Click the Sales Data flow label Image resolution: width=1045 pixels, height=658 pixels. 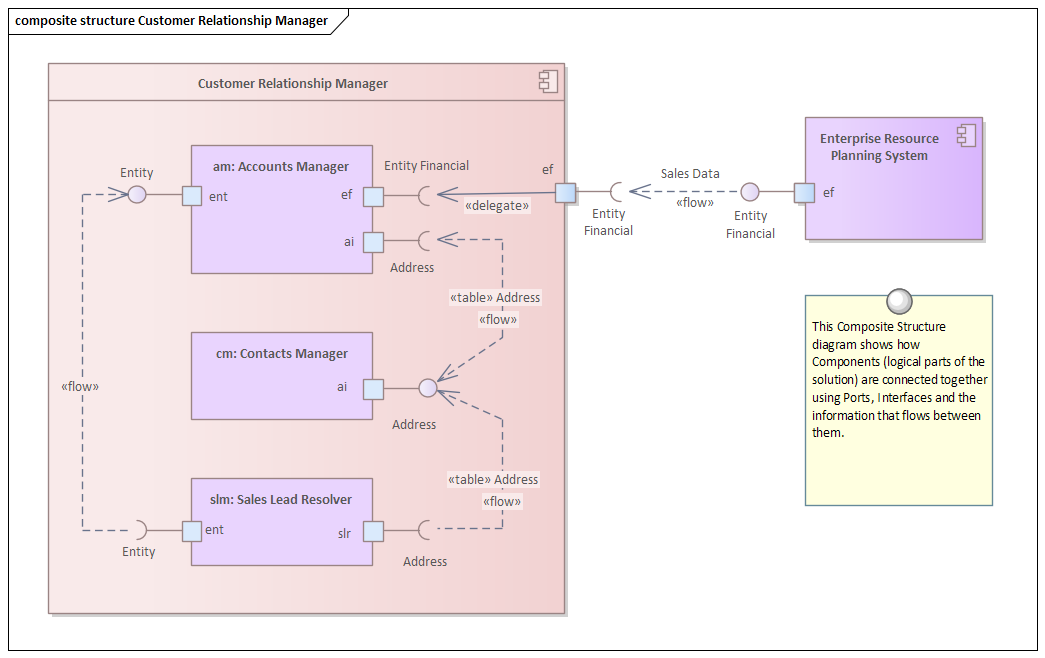(690, 173)
